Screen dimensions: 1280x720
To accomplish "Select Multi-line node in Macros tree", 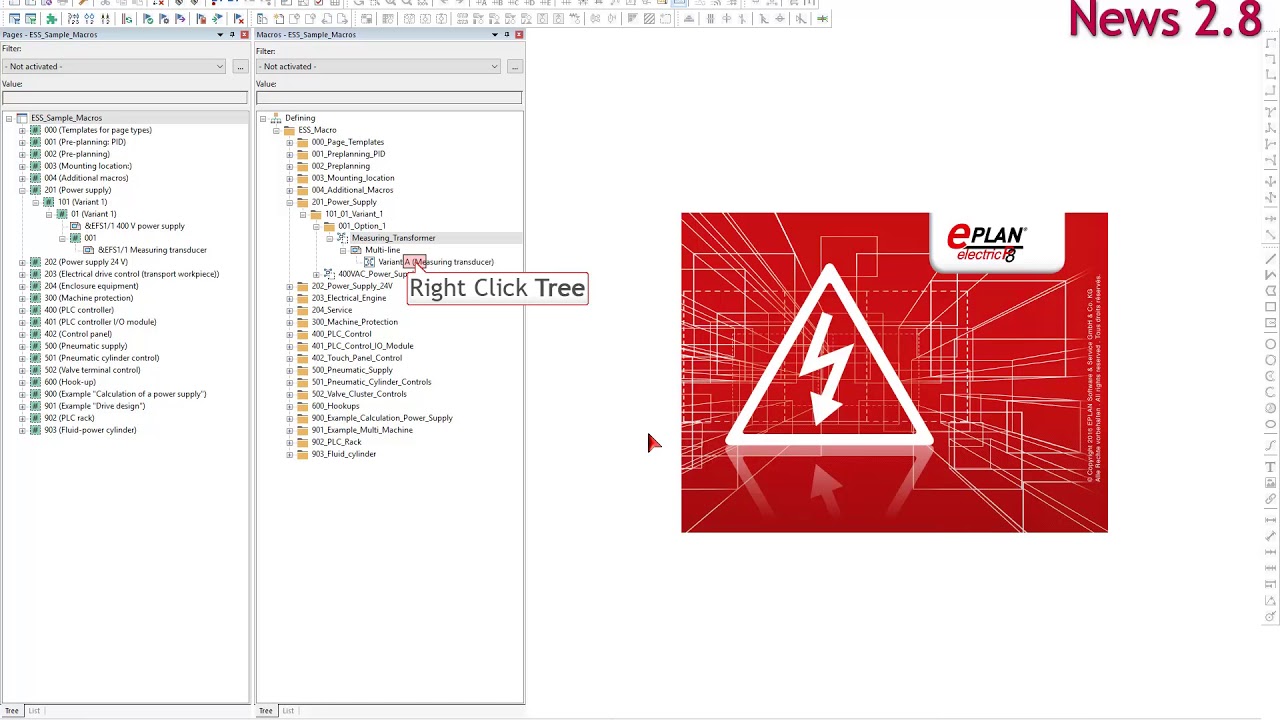I will 382,250.
